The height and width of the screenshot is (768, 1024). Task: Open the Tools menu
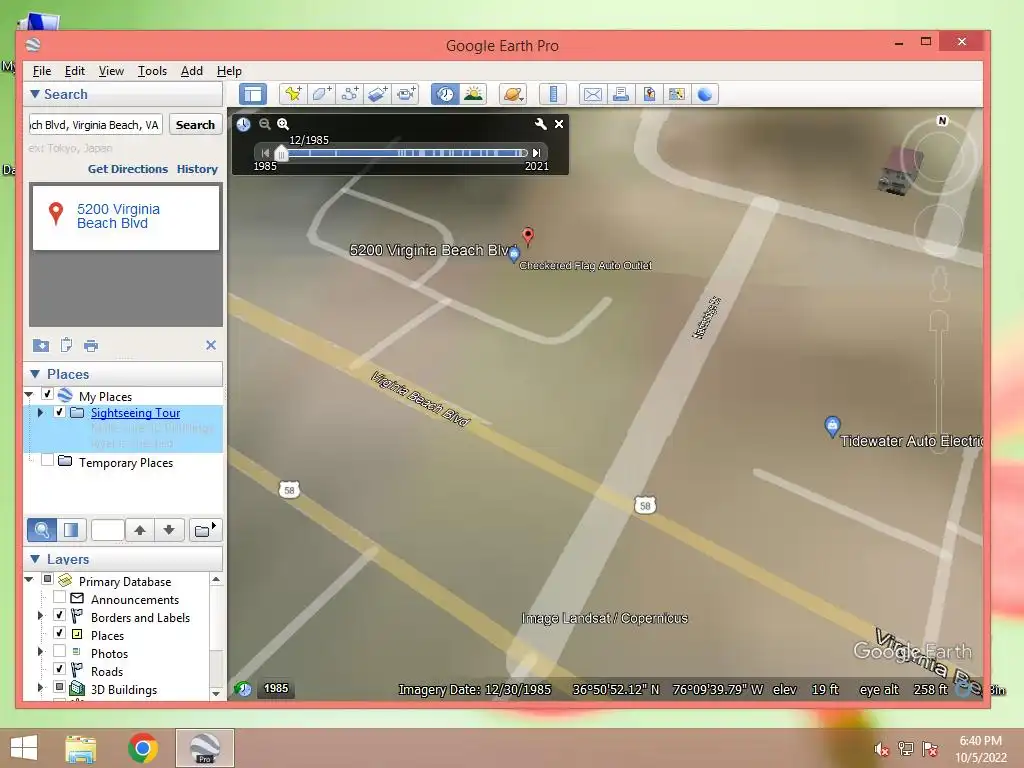152,71
